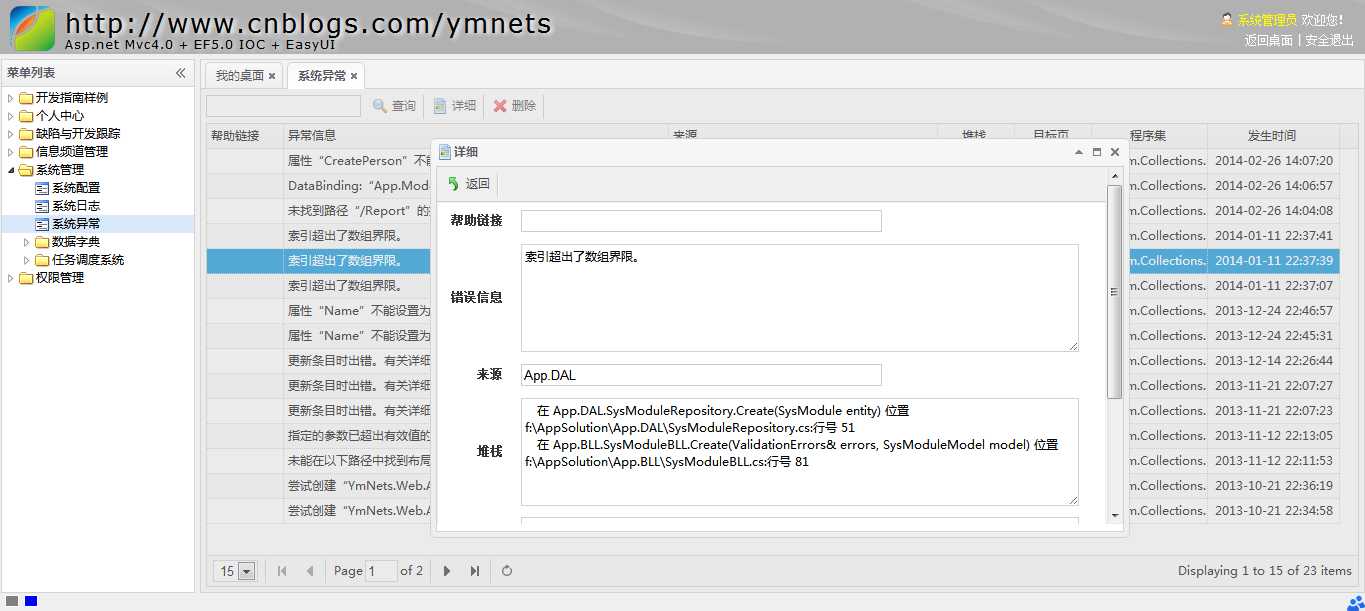Image resolution: width=1365 pixels, height=611 pixels.
Task: Click the green 返回 return arrow icon
Action: click(x=453, y=184)
